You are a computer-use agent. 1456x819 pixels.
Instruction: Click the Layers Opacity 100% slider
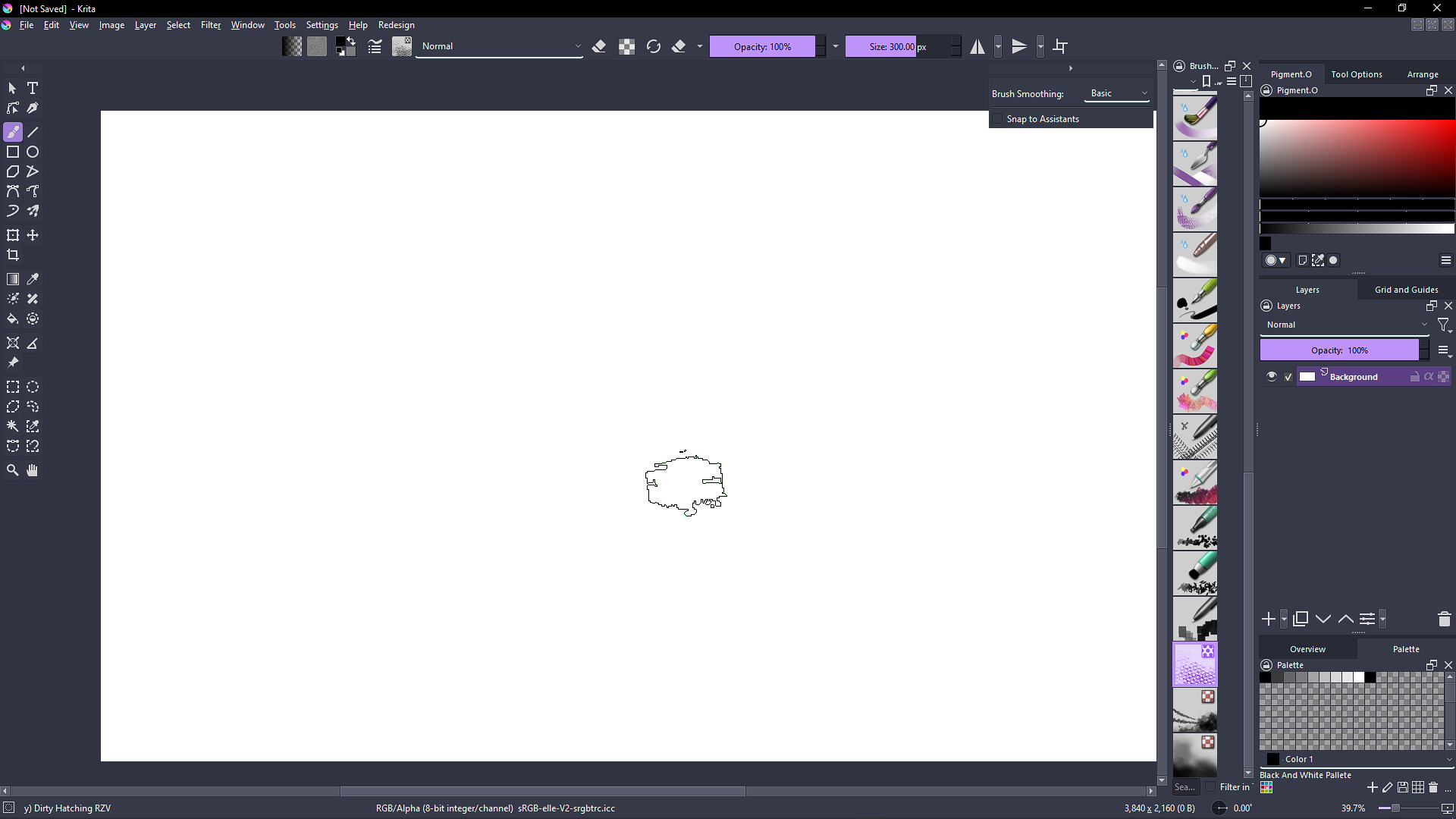[1339, 350]
